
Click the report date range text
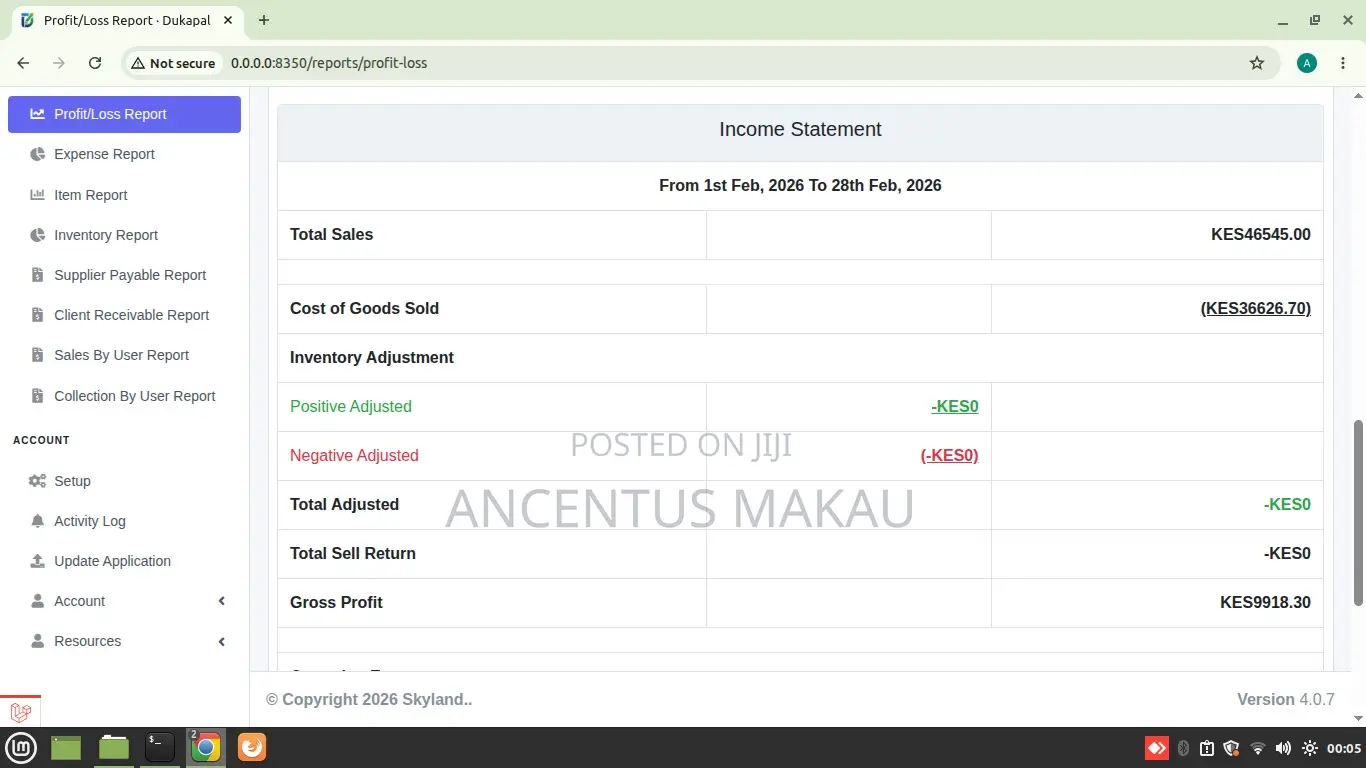[800, 185]
